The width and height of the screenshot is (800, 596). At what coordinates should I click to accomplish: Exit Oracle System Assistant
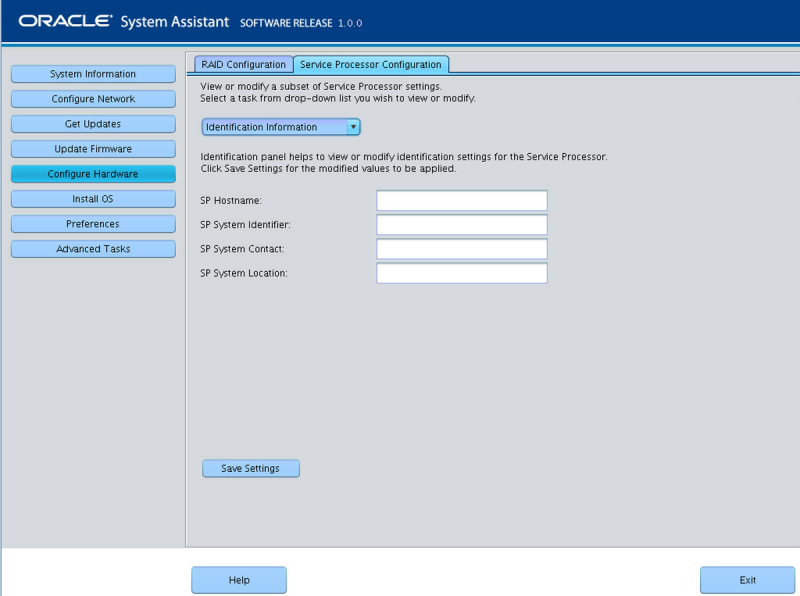click(x=747, y=580)
